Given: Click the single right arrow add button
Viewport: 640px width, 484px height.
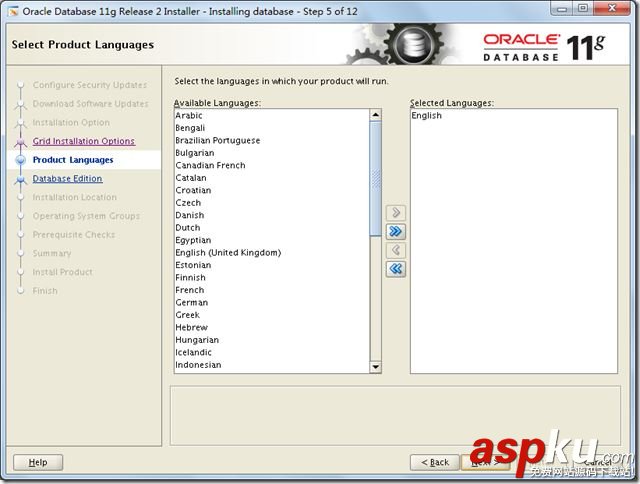Looking at the screenshot, I should (x=396, y=212).
